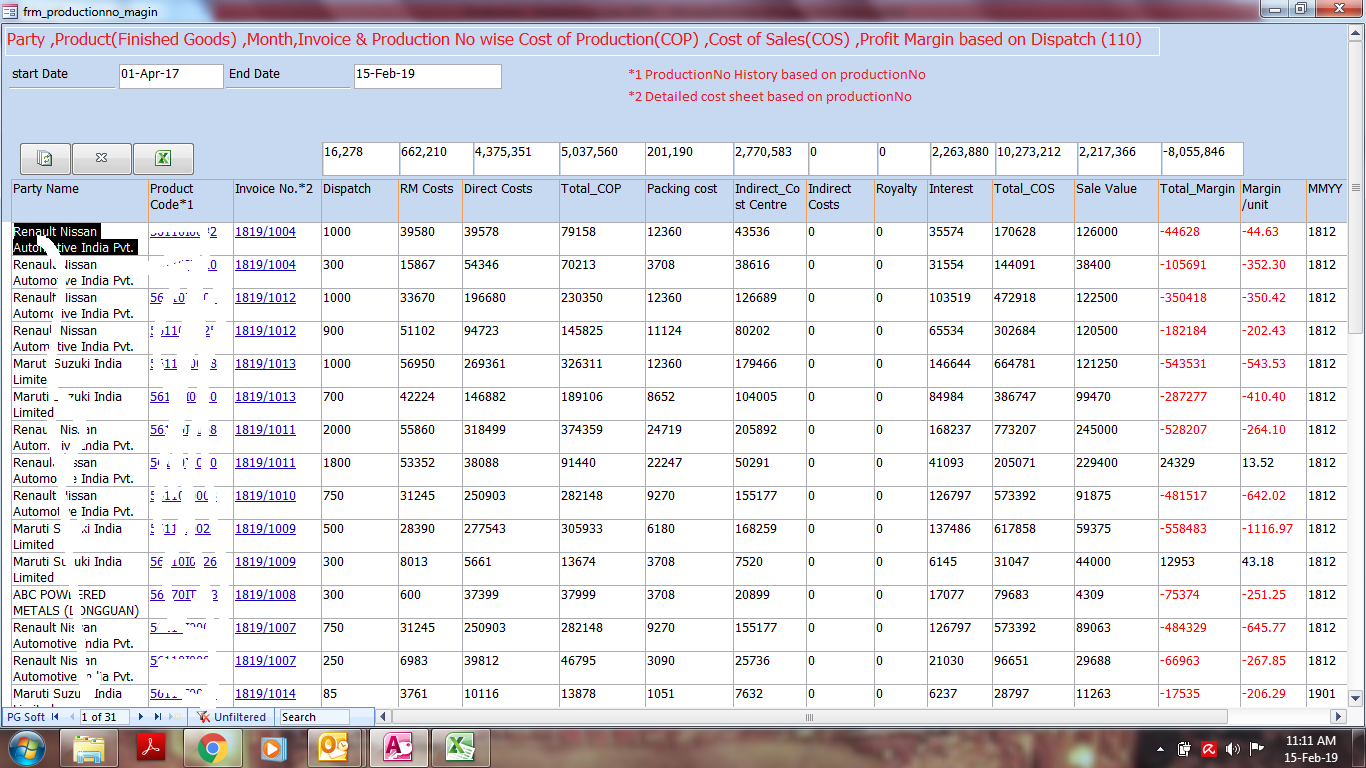This screenshot has width=1366, height=768.
Task: Go to first record navigation arrow
Action: pos(56,717)
